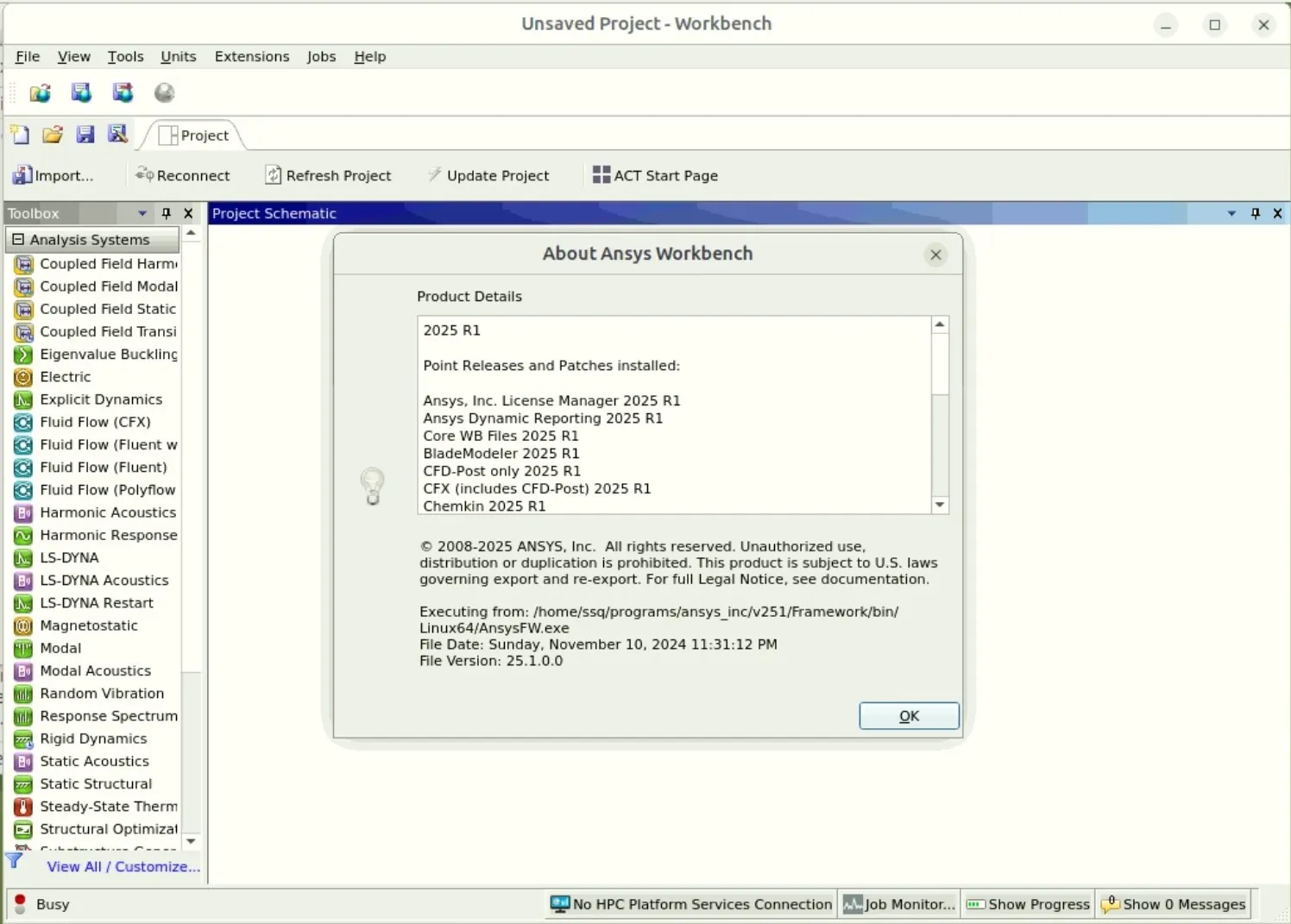Click the Static Structural icon
The image size is (1291, 924).
(x=23, y=784)
